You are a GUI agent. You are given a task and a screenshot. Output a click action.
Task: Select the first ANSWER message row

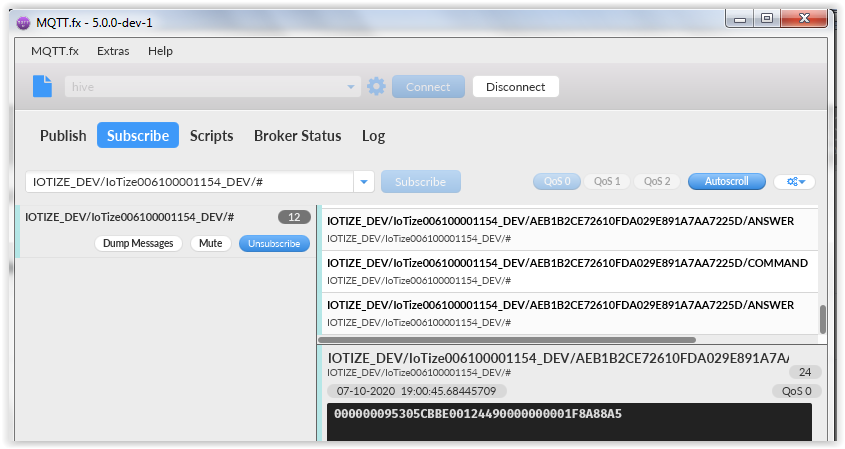pos(570,229)
